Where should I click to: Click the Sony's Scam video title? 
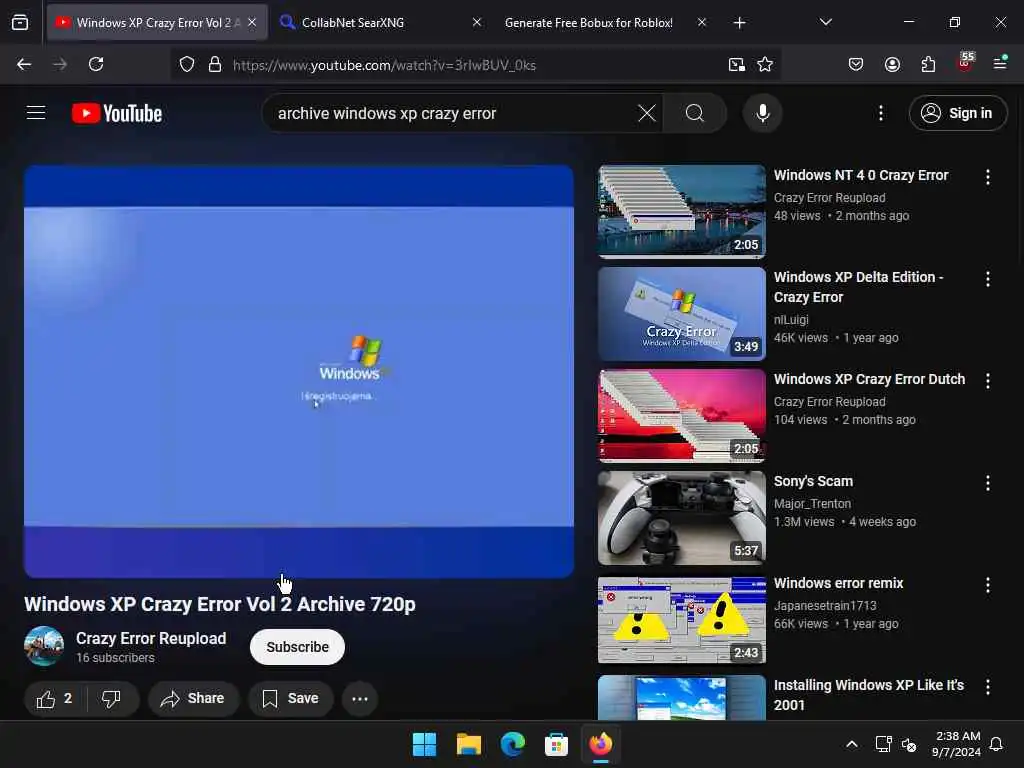click(813, 481)
